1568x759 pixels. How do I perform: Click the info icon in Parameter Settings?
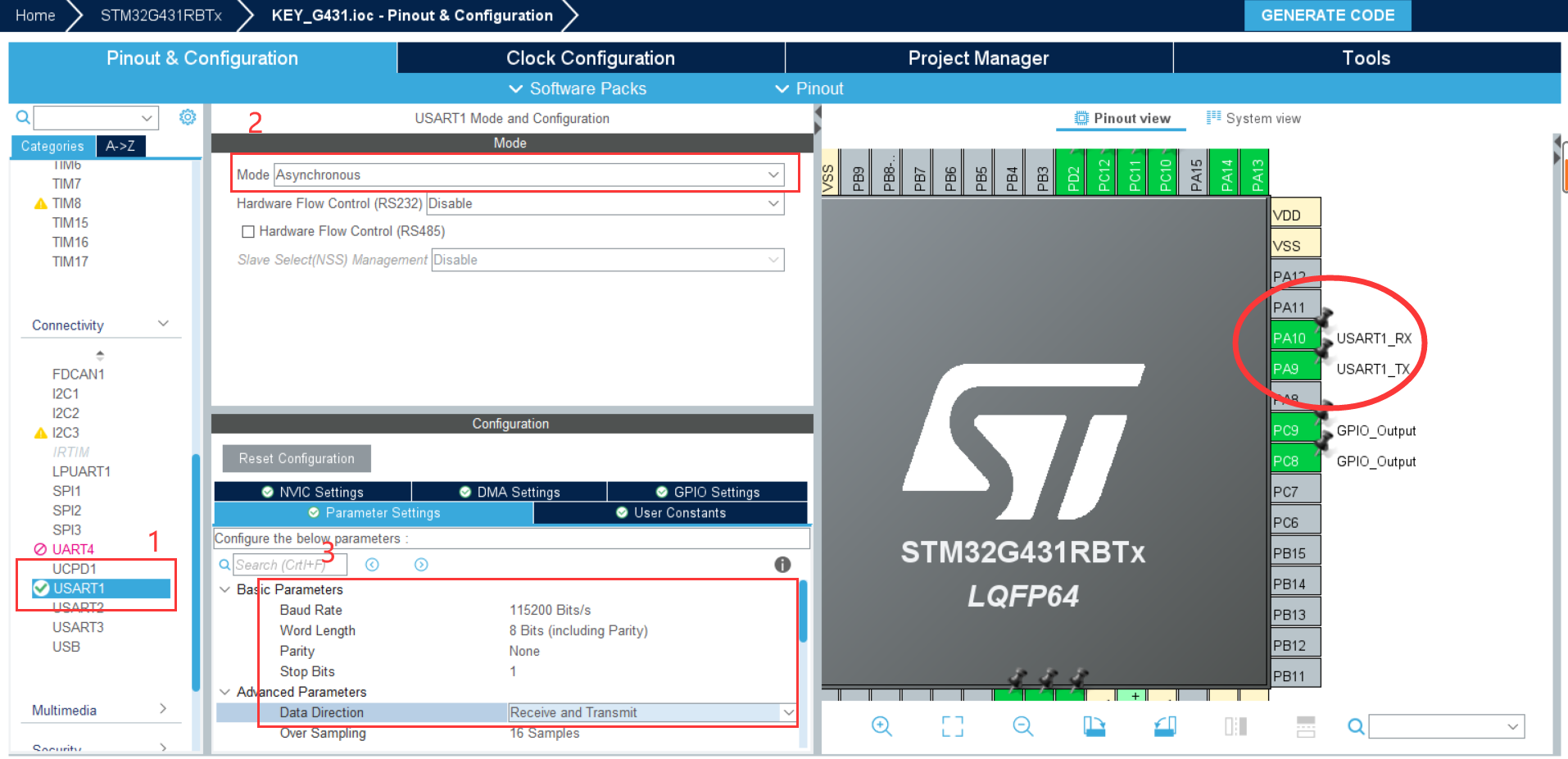[x=782, y=564]
